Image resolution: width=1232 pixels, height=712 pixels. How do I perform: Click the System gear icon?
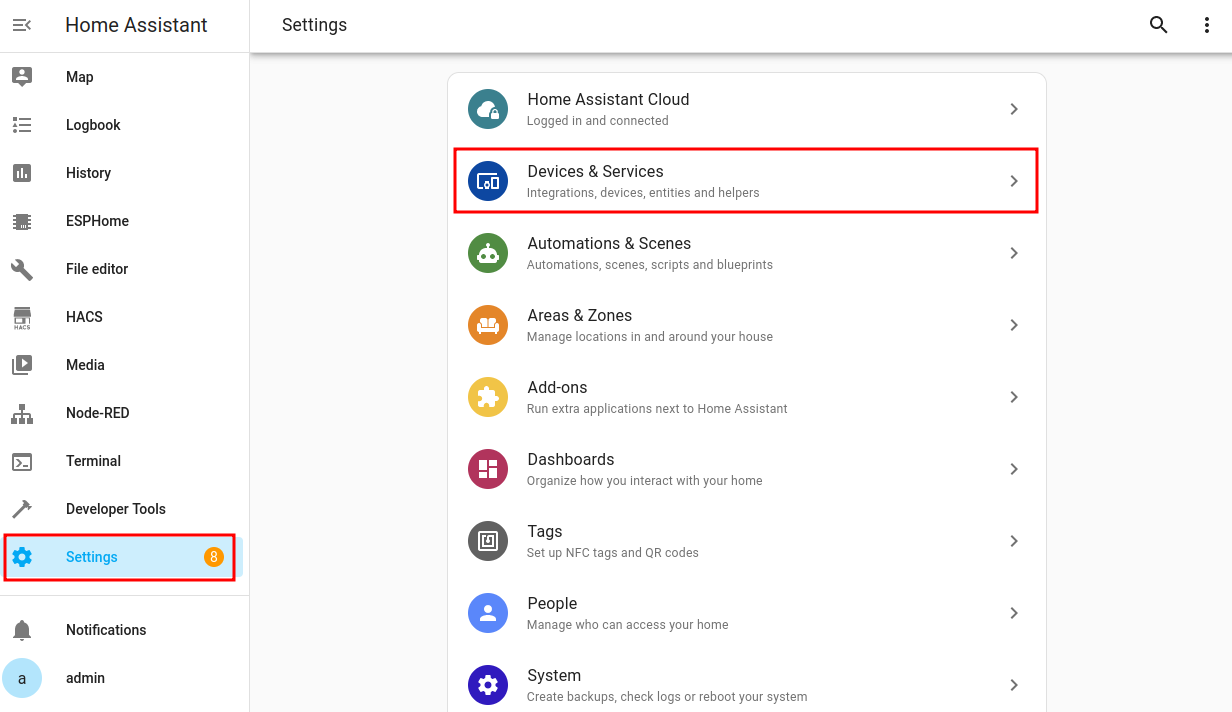click(488, 685)
